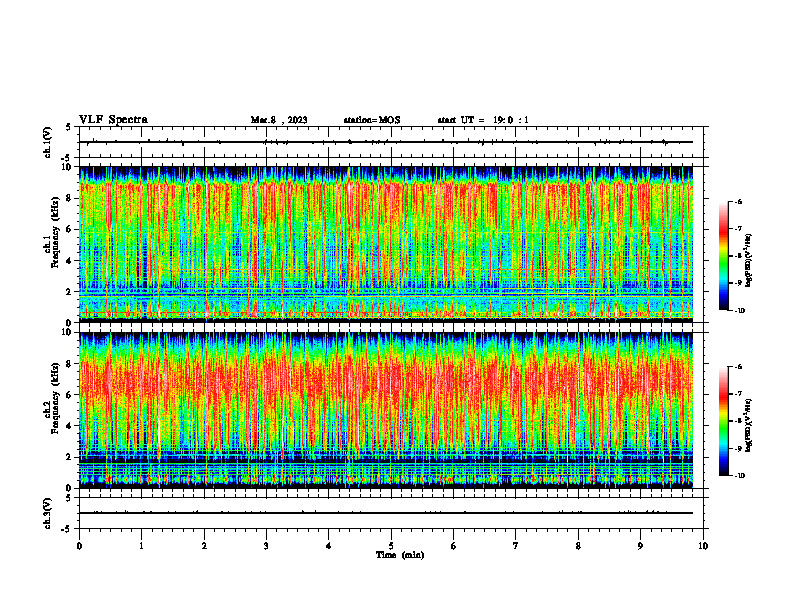Click the "6" kHz tick on ch.2 spectrogram
The image size is (792, 612).
[69, 395]
